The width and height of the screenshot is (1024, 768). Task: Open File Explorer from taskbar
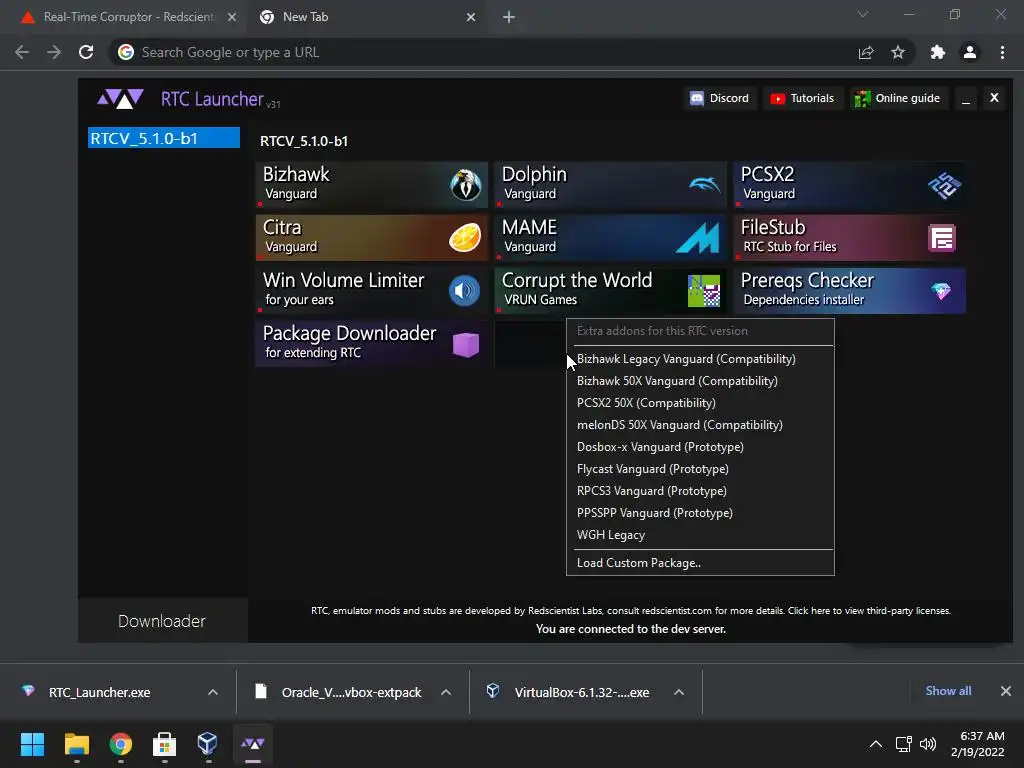76,744
